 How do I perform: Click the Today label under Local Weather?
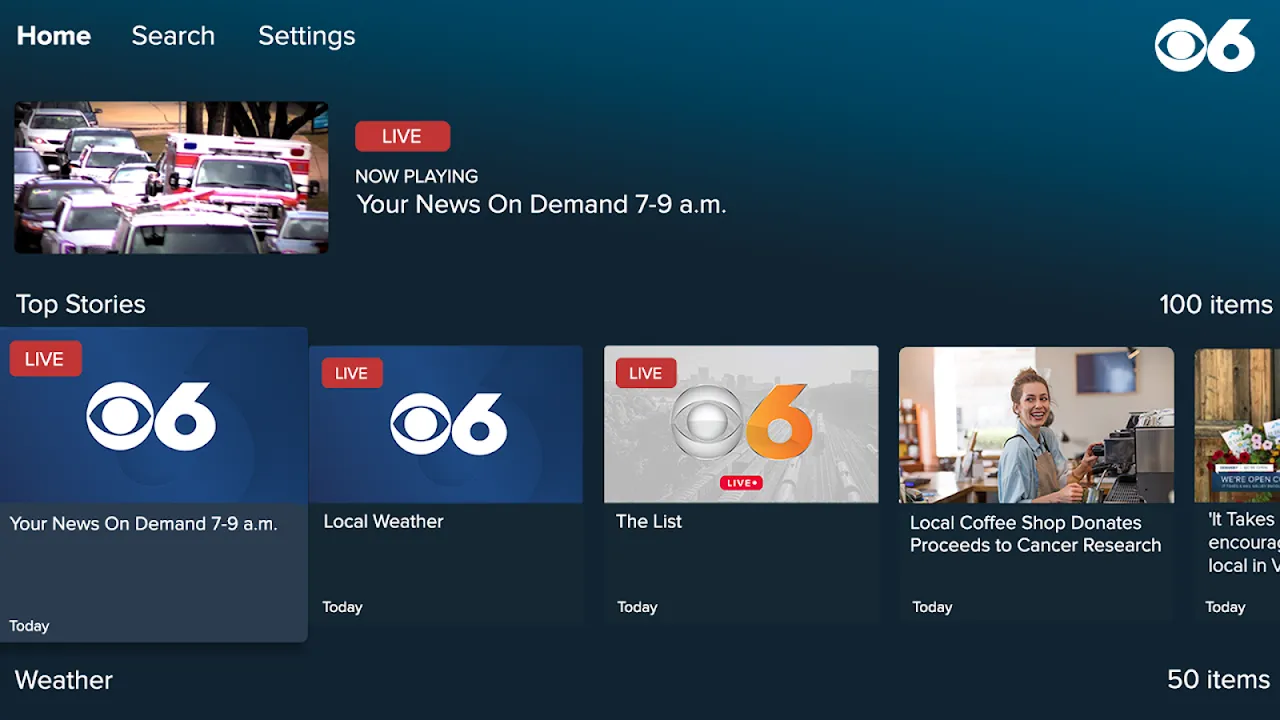(342, 607)
